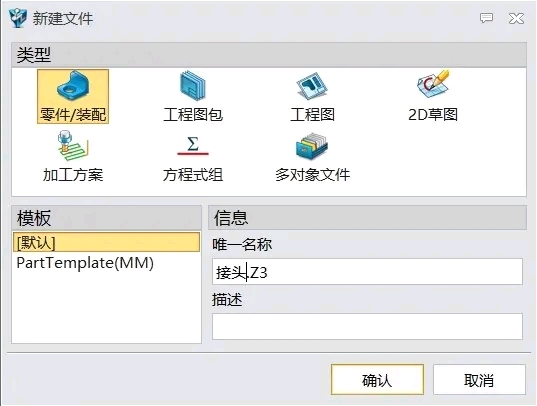Click the 信息 panel header
Image resolution: width=537 pixels, height=406 pixels.
367,218
